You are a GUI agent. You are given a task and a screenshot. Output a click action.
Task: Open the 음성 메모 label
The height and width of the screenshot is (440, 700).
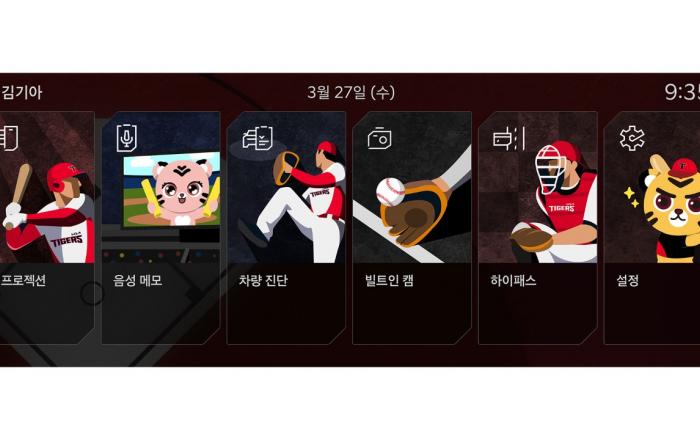click(x=138, y=281)
